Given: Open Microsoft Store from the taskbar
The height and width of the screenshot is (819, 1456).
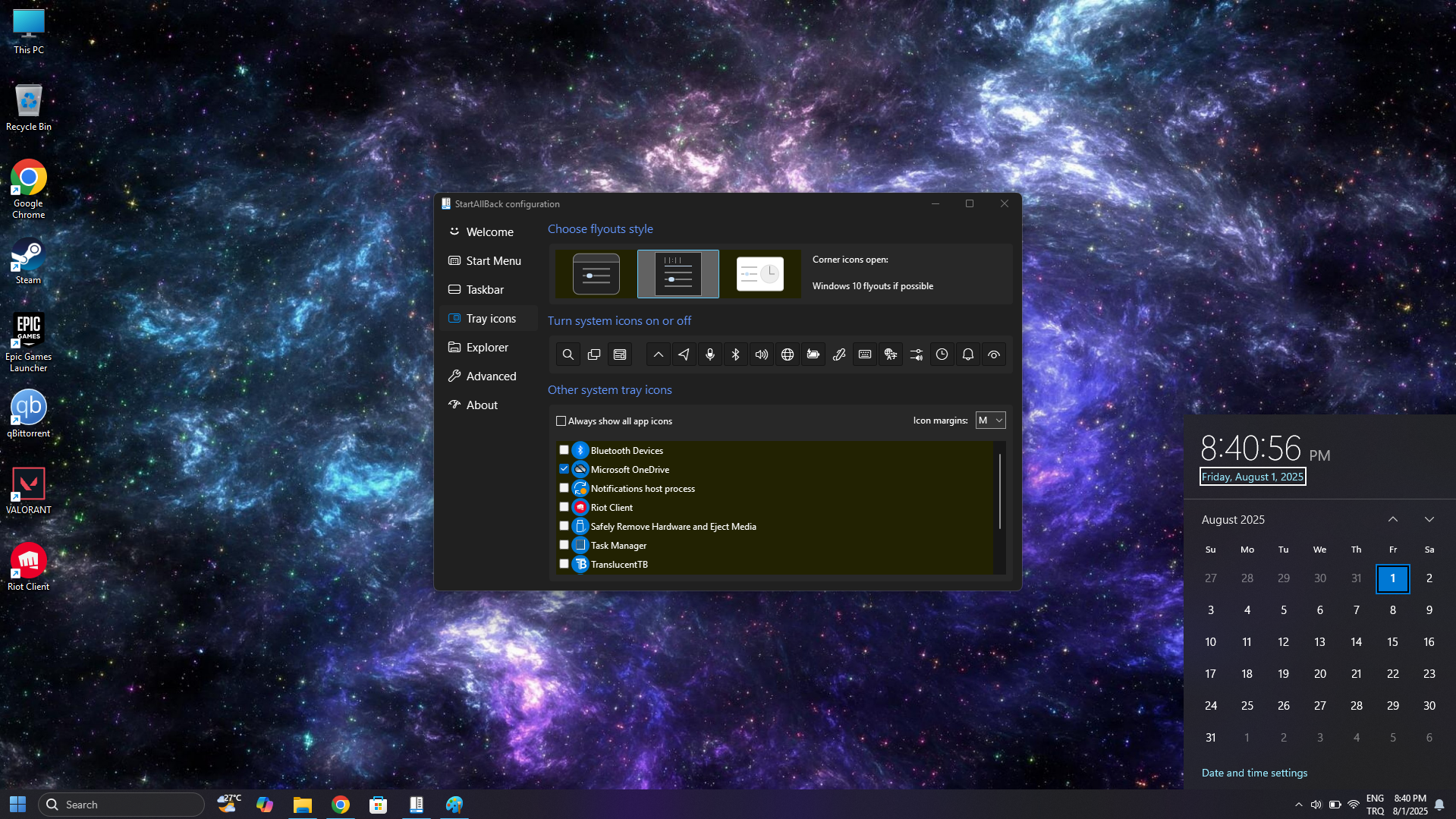Looking at the screenshot, I should coord(378,805).
